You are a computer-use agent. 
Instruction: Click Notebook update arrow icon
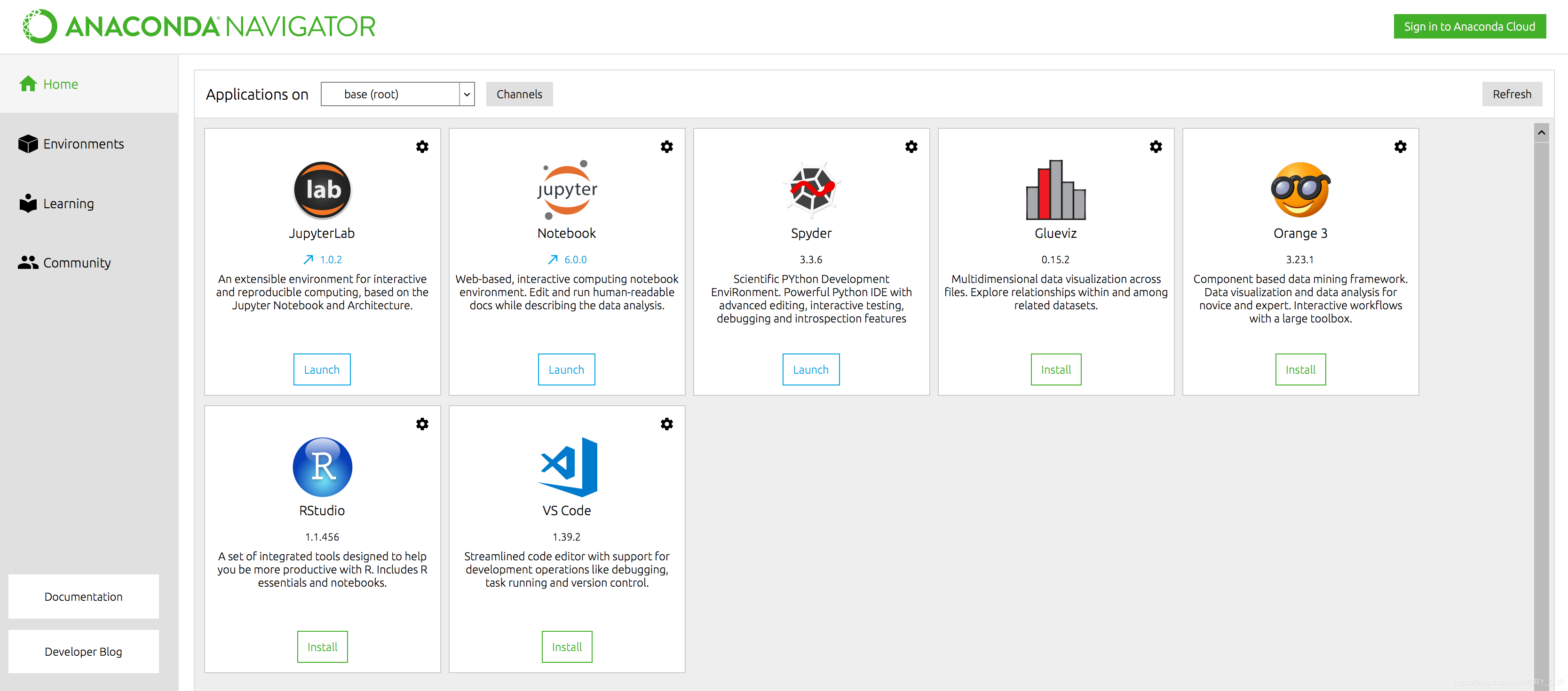553,260
